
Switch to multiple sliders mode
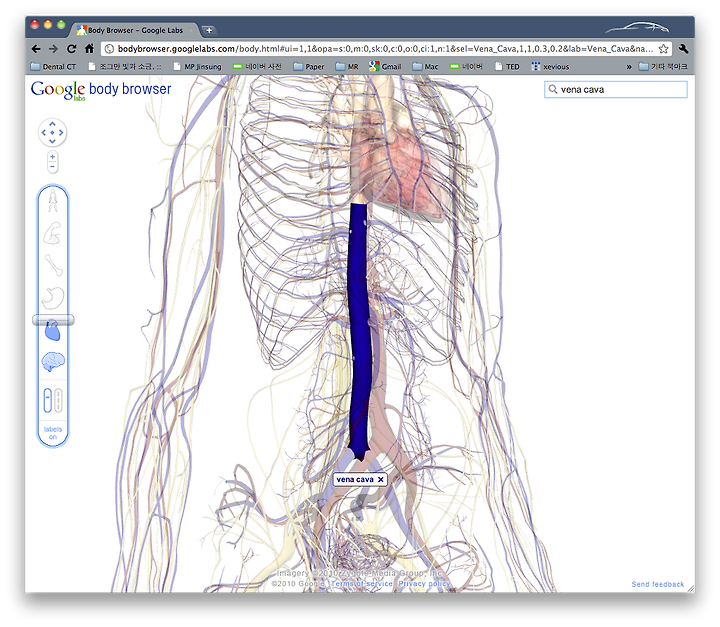pyautogui.click(x=58, y=401)
